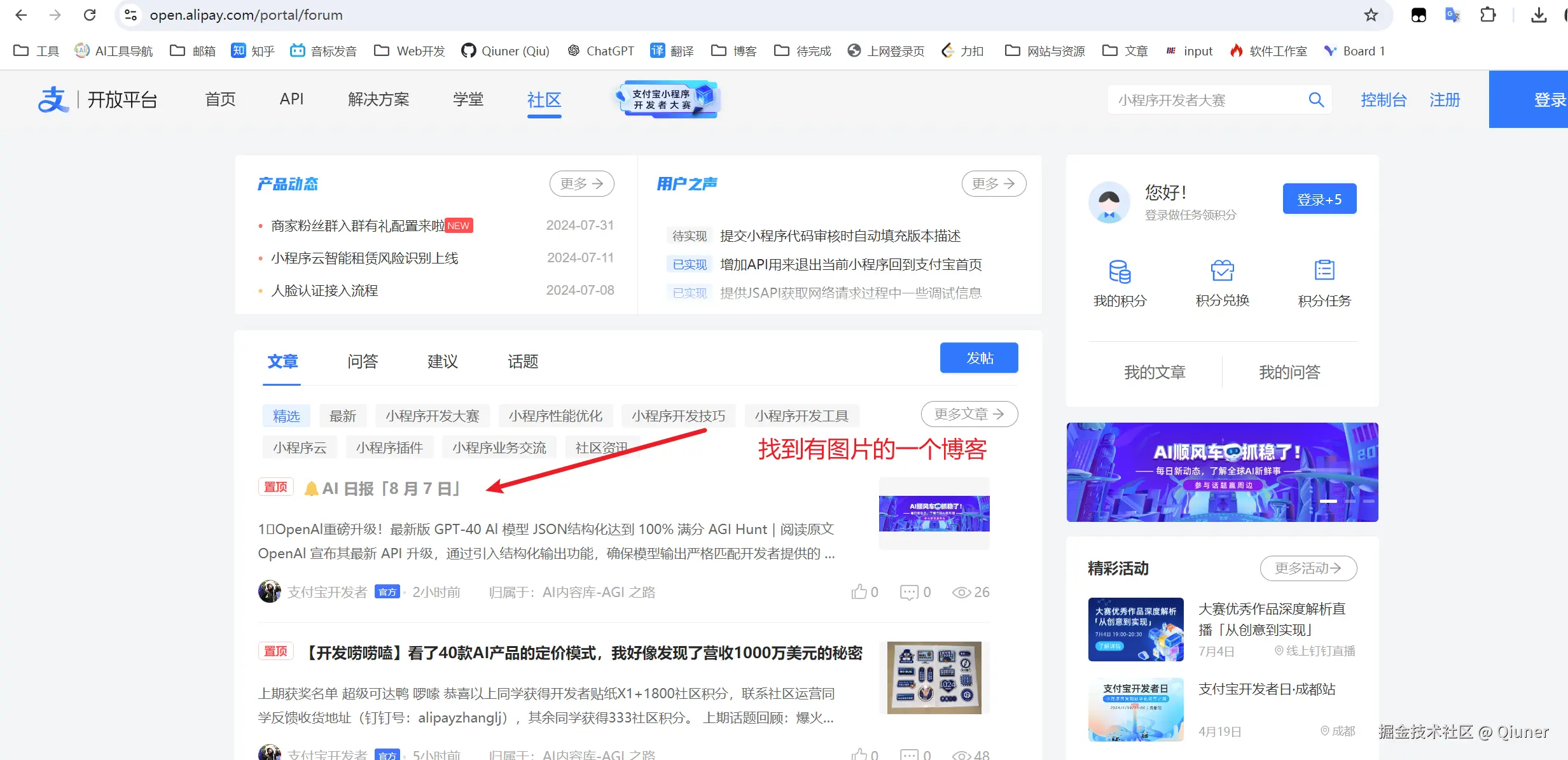This screenshot has height=760, width=1568.
Task: Open the Alipay 开放平台 logo
Action: [97, 100]
